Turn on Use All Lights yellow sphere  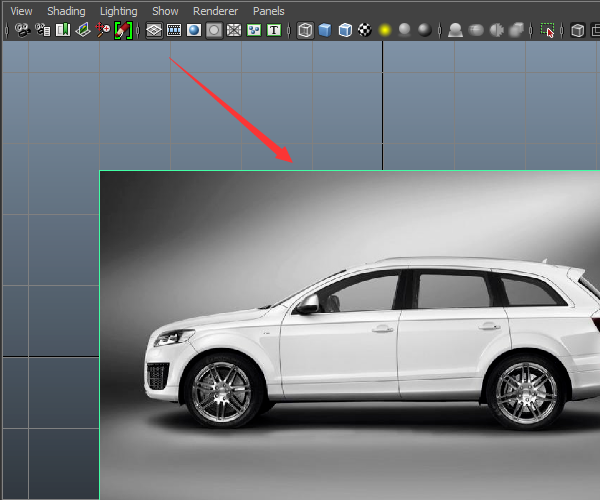coord(385,31)
